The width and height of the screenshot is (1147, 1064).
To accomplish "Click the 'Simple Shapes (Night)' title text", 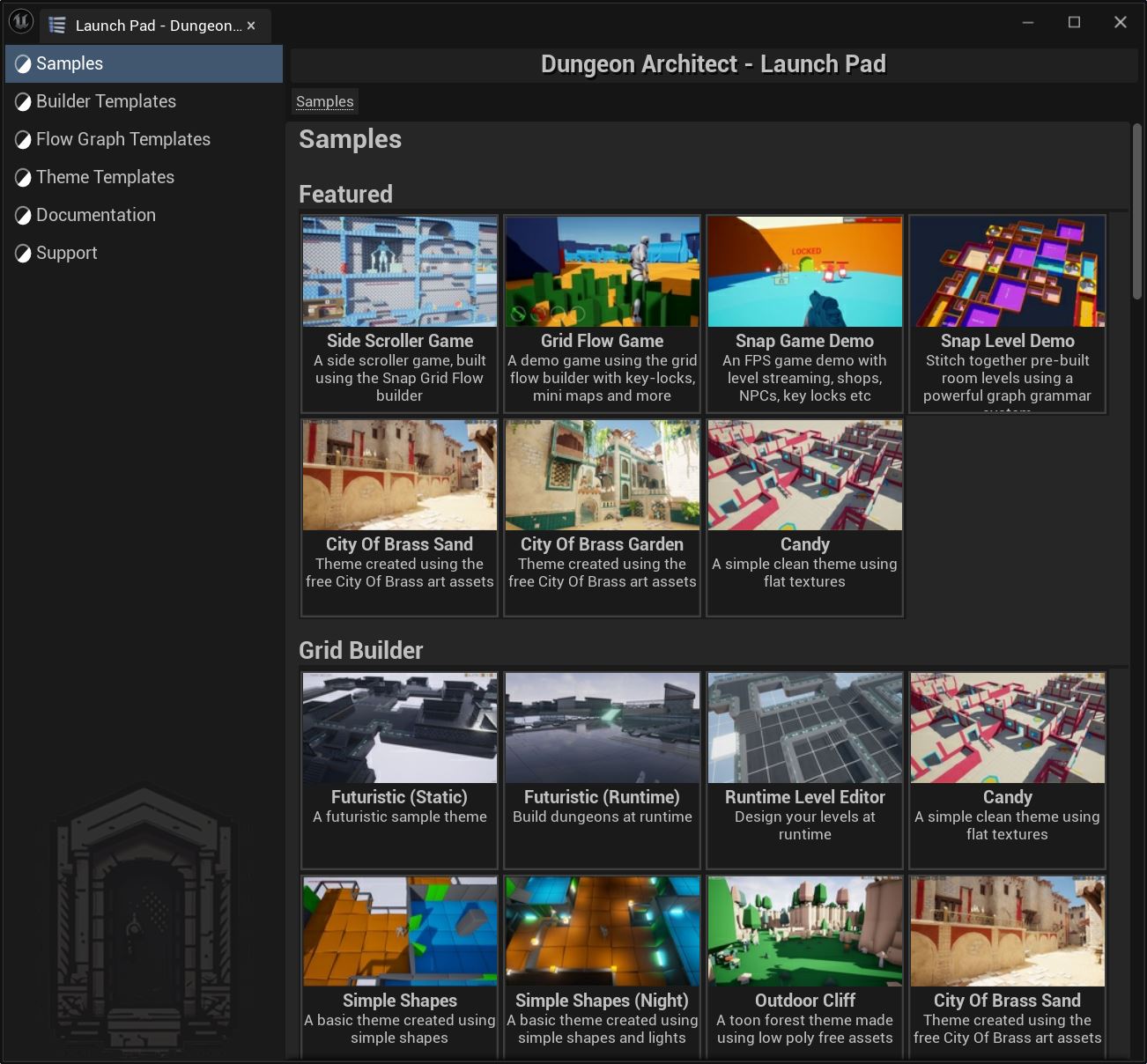I will tap(603, 1001).
